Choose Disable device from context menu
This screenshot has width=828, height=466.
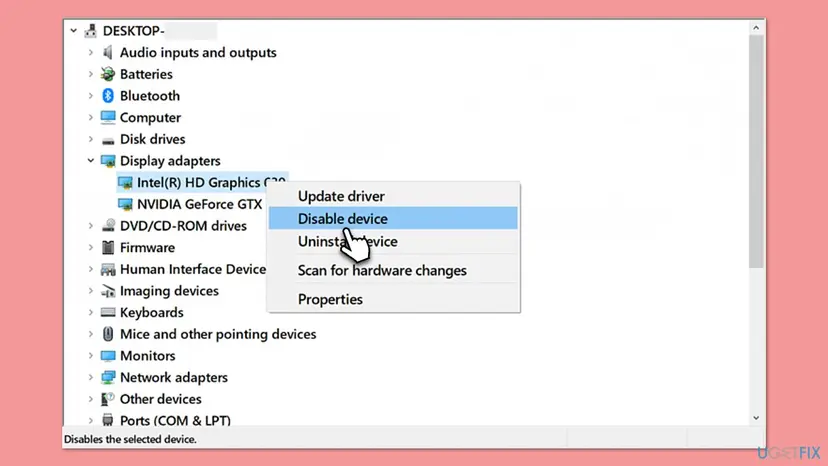click(x=393, y=218)
